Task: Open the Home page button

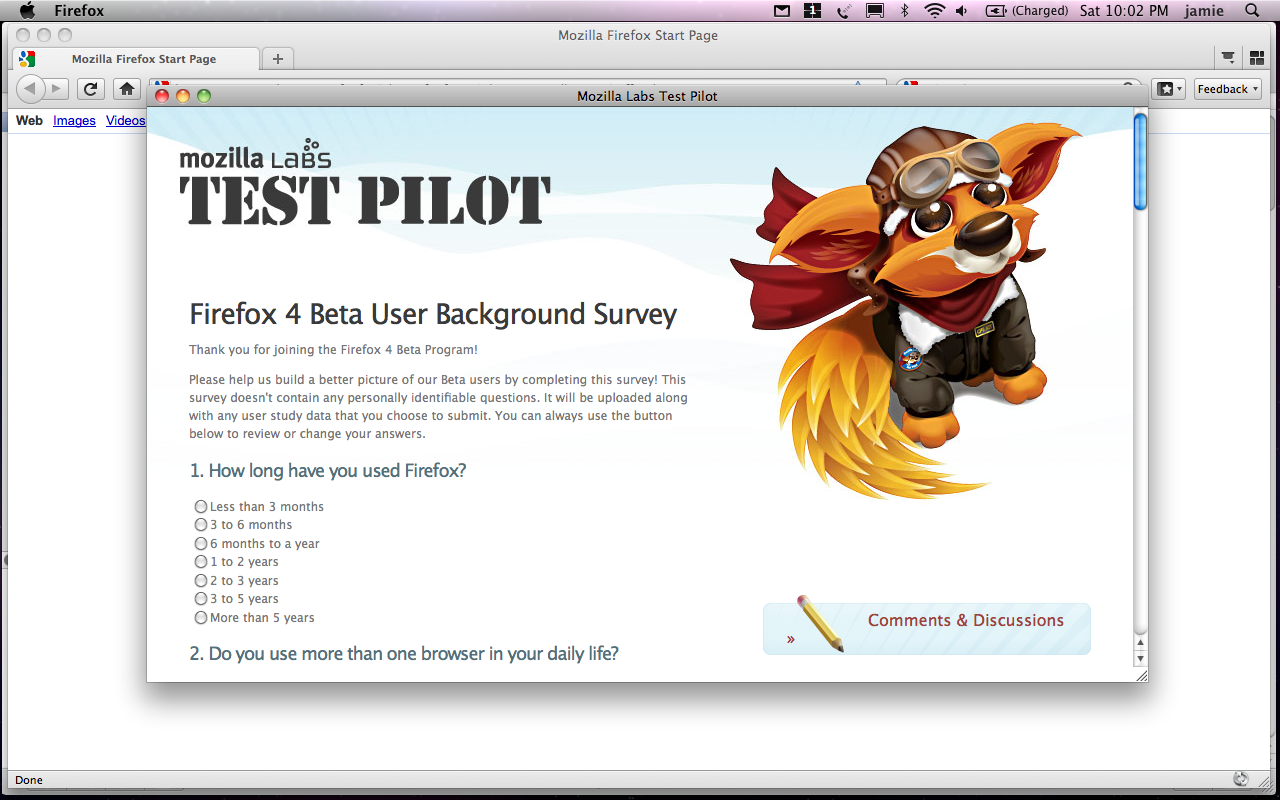Action: [126, 89]
